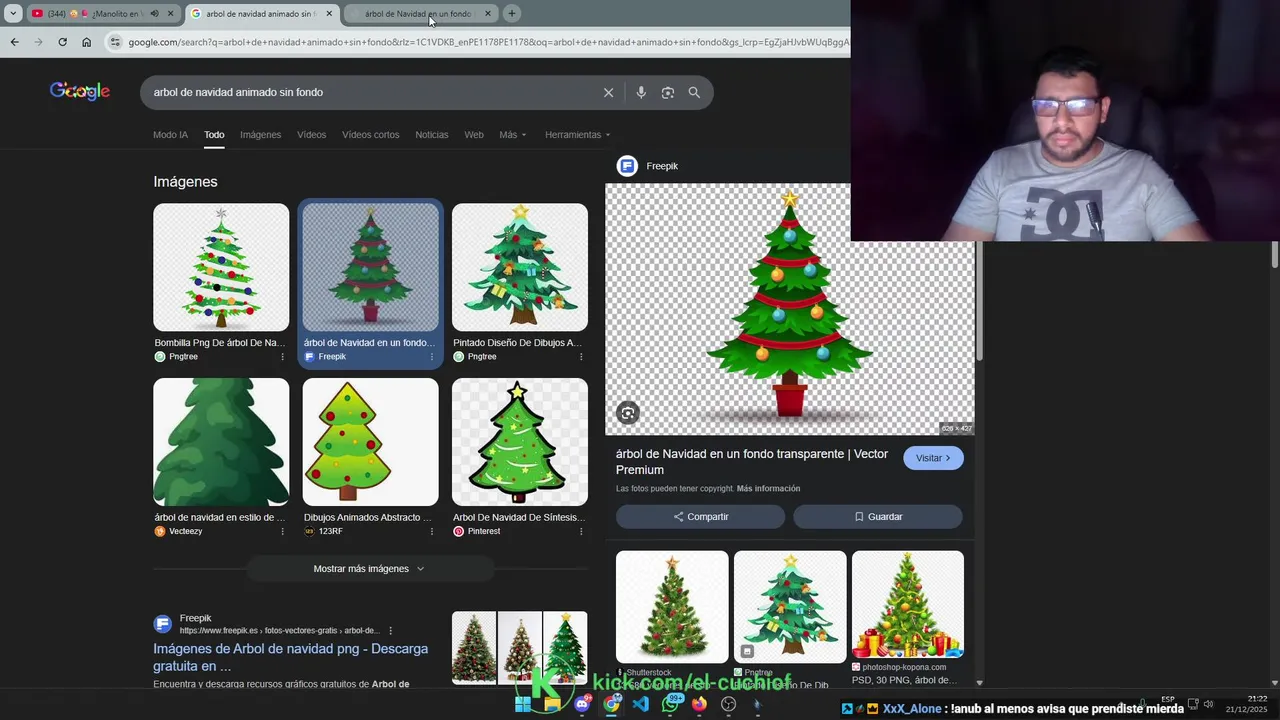1280x720 pixels.
Task: Open the taskbar volume control
Action: pos(1209,704)
